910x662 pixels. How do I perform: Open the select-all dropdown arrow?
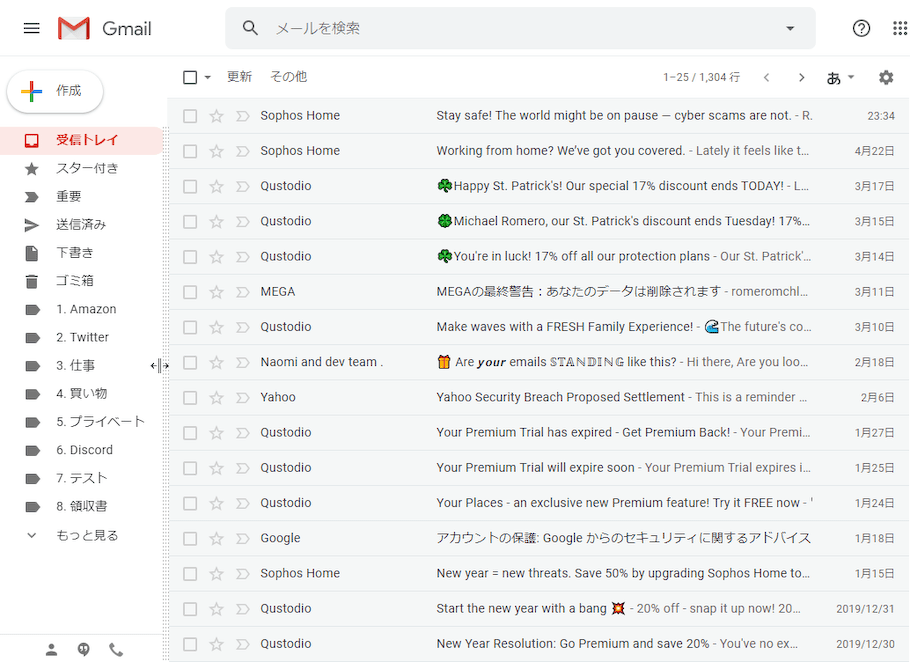click(207, 77)
